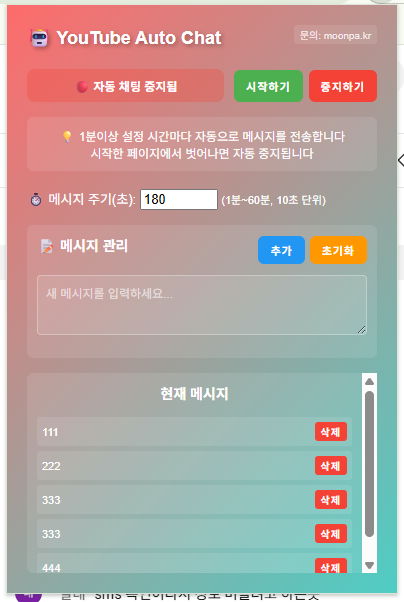Click the red status dot indicator
Image resolution: width=404 pixels, height=602 pixels.
click(82, 87)
